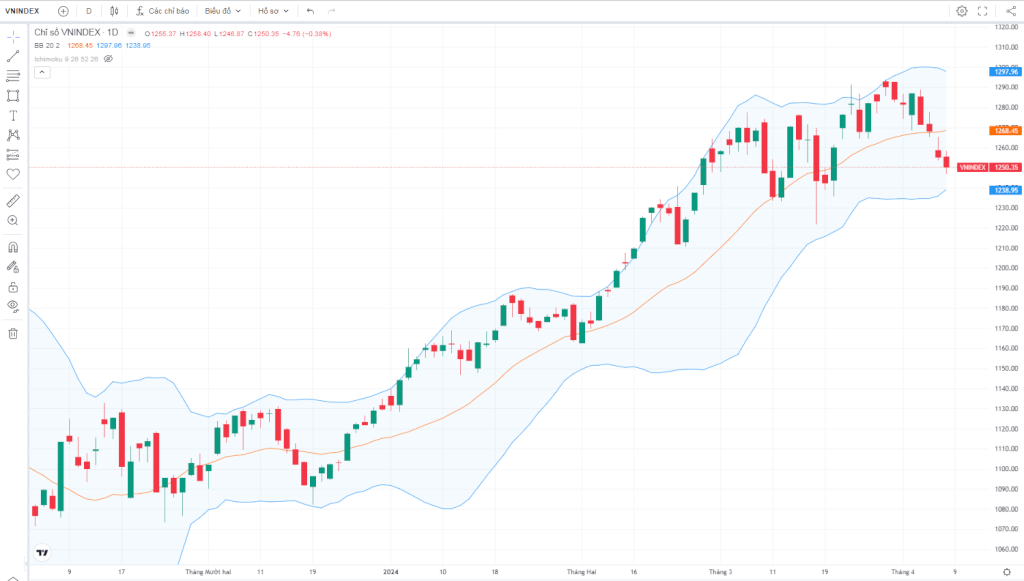The image size is (1024, 581).
Task: Click the Ichimoku 9 26 52 26 label
Action: pos(67,59)
